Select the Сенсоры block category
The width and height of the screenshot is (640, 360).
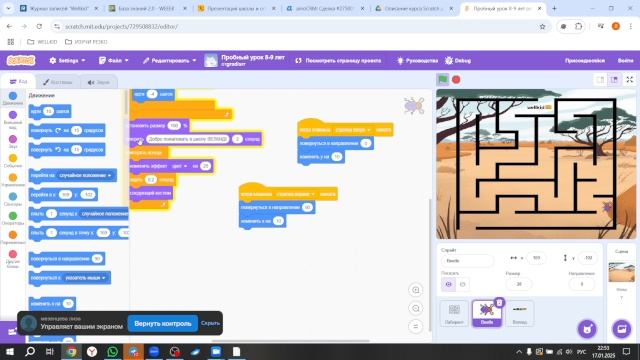[x=13, y=197]
